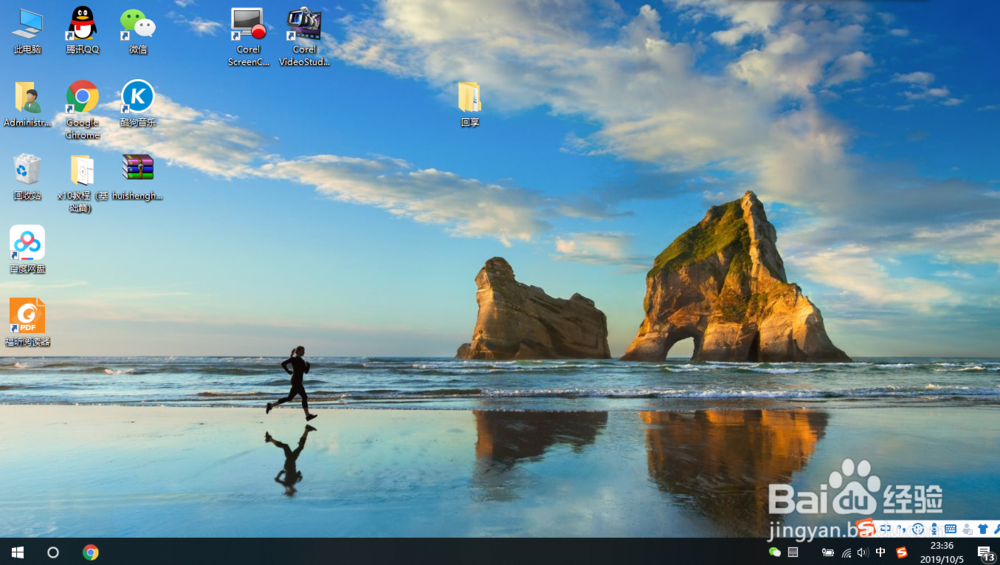Open the Wi-Fi network tray icon
1000x565 pixels.
coord(846,554)
